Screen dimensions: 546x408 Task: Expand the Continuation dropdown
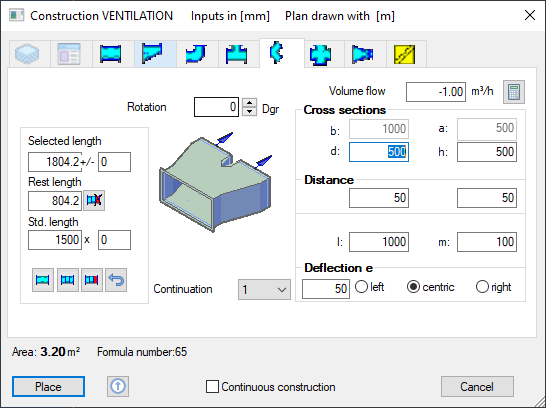264,289
